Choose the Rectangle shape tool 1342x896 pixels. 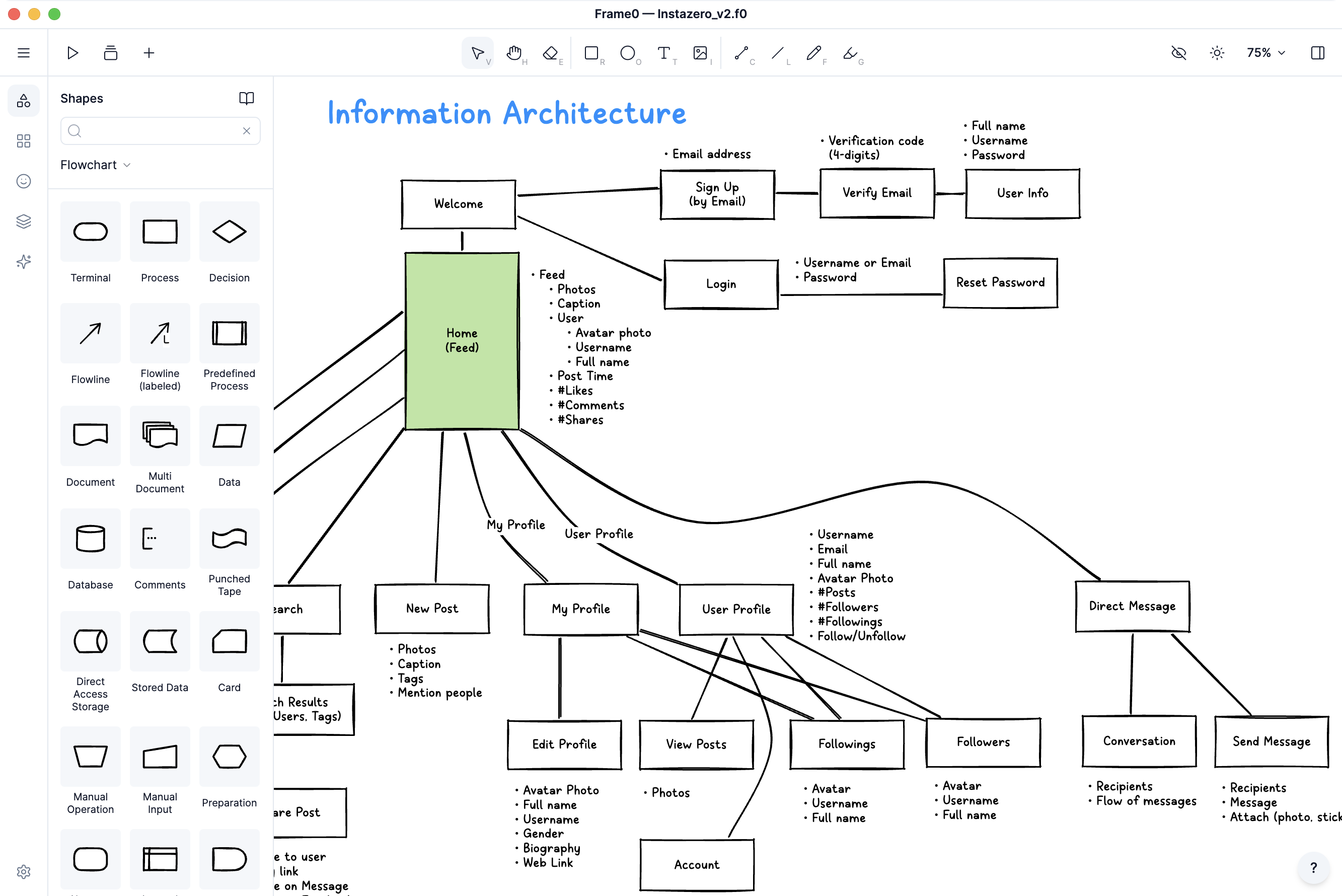click(x=591, y=53)
